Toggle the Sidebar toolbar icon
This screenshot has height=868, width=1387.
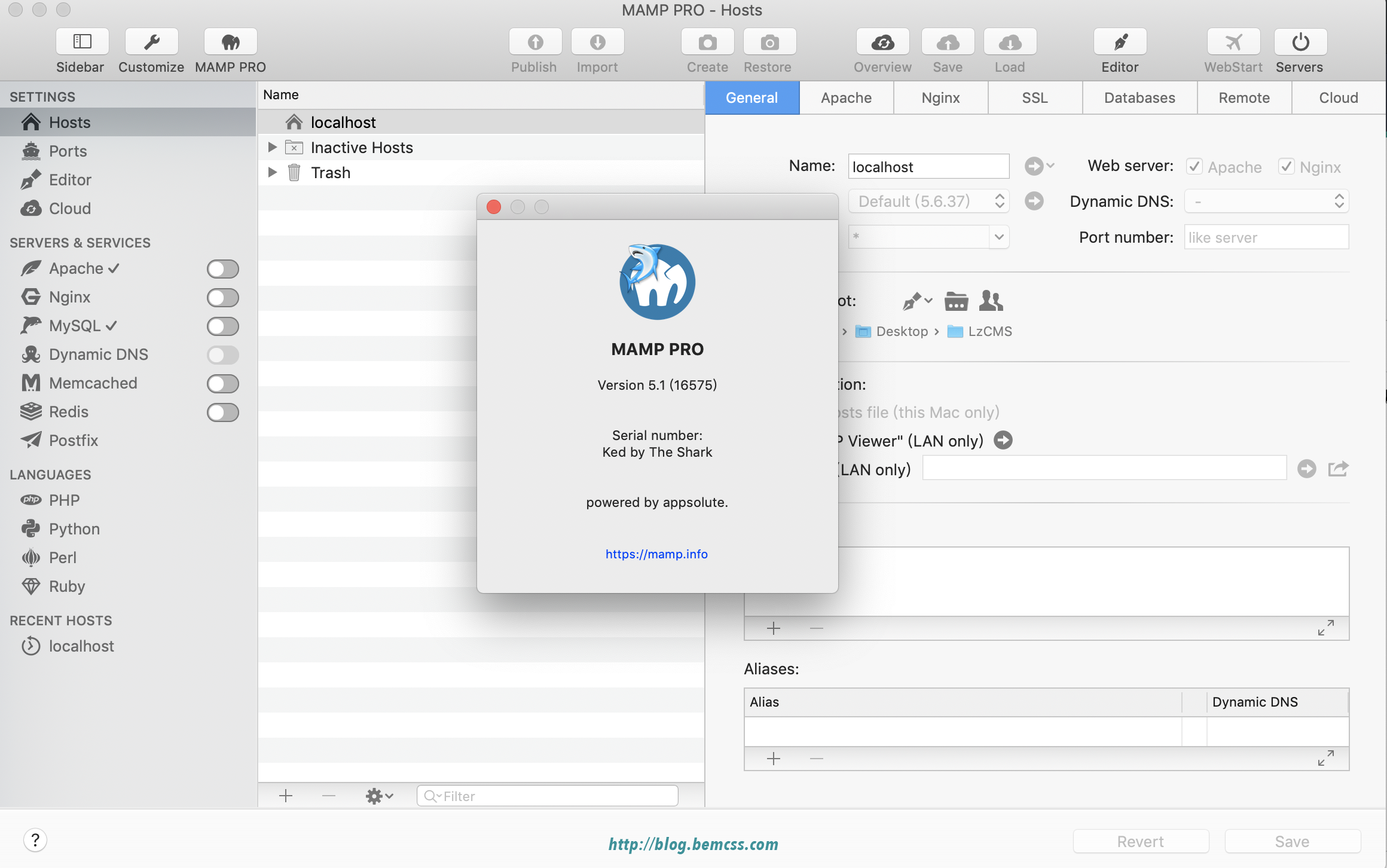coord(82,42)
